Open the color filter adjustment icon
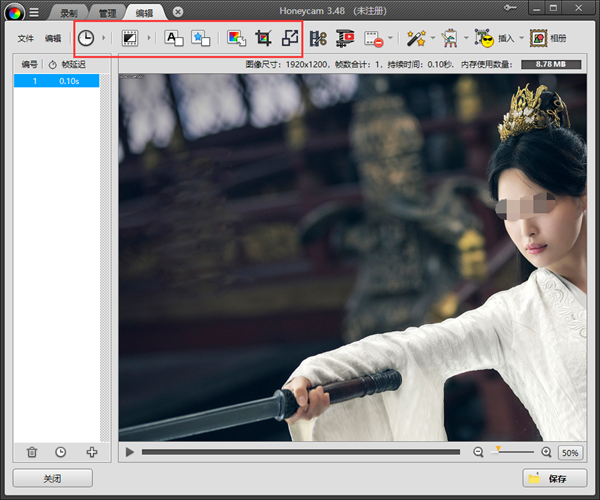Screen dimensions: 600x500 click(x=237, y=38)
